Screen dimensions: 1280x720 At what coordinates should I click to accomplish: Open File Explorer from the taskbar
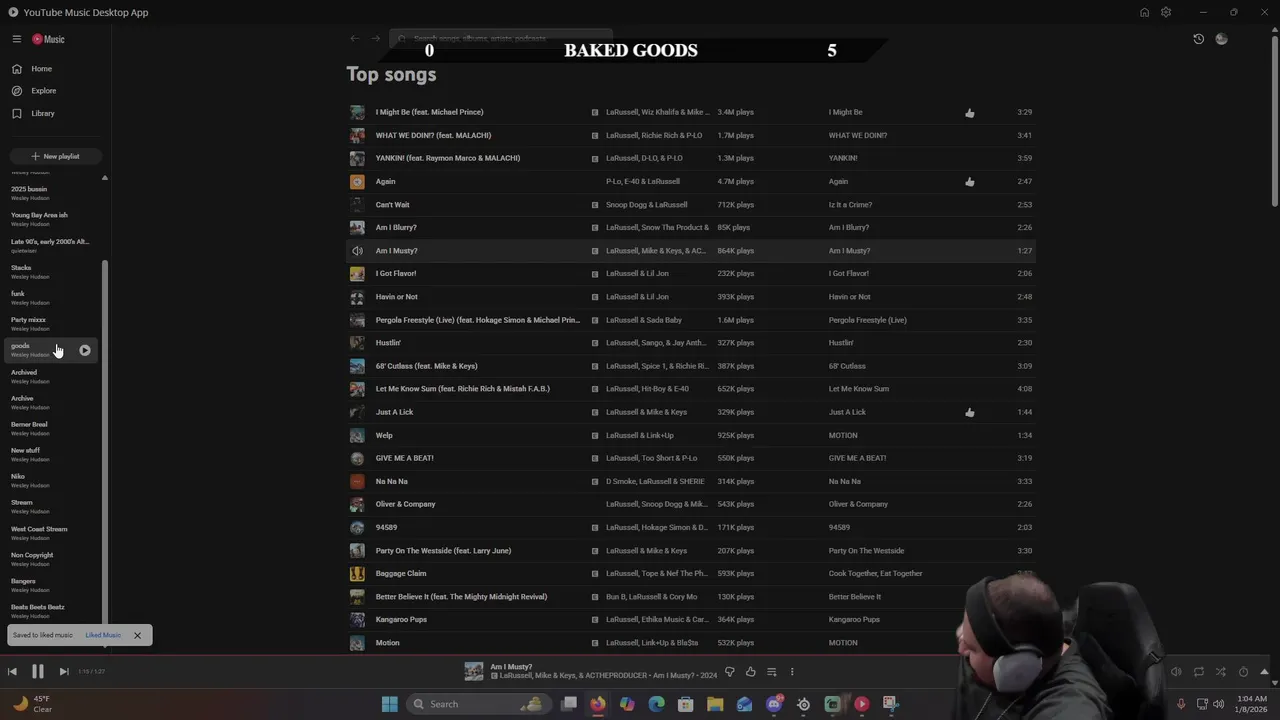point(715,704)
